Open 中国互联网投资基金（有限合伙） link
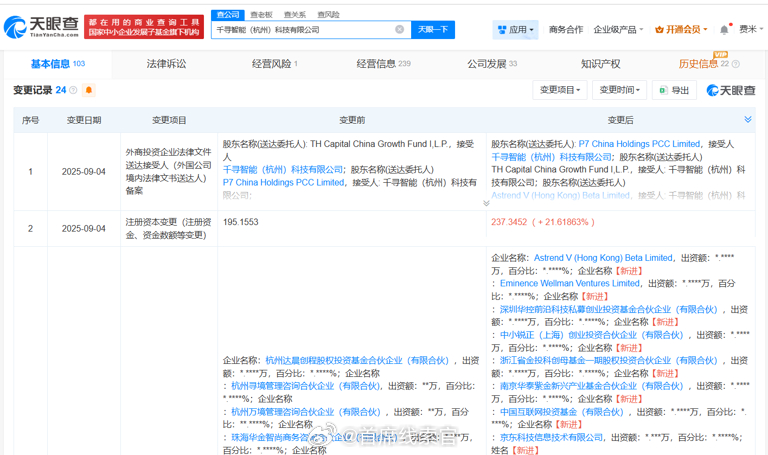 (562, 412)
